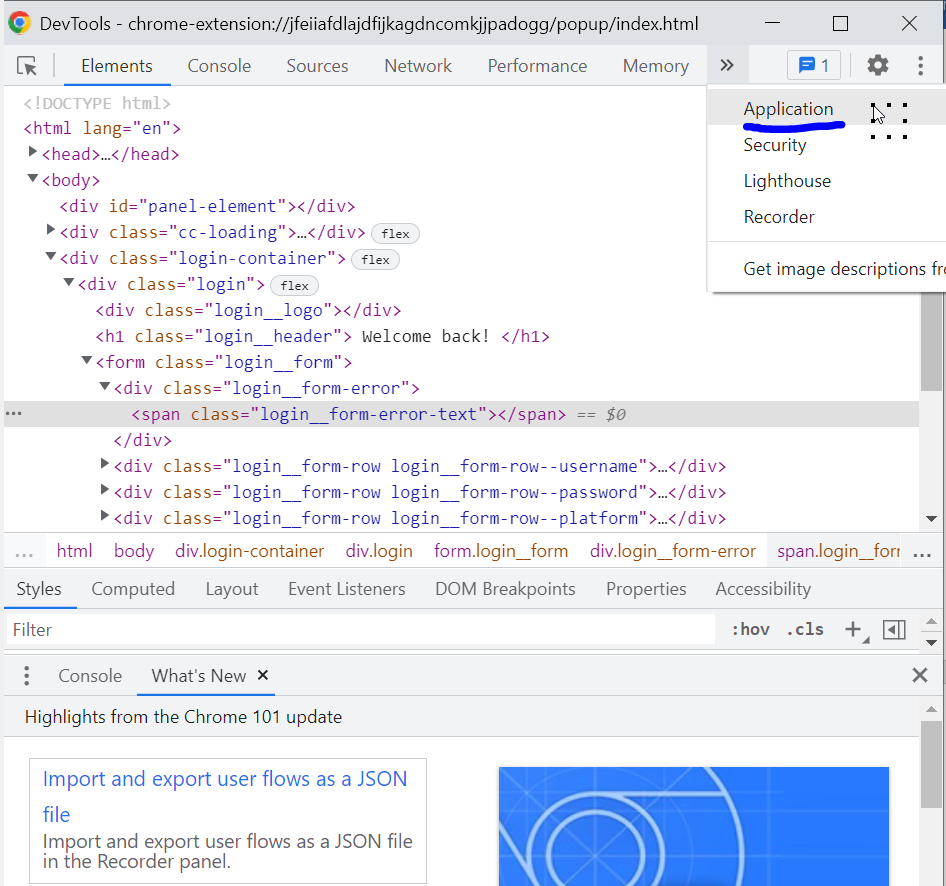Image resolution: width=946 pixels, height=886 pixels.
Task: Open Import and export user flows link
Action: (224, 796)
